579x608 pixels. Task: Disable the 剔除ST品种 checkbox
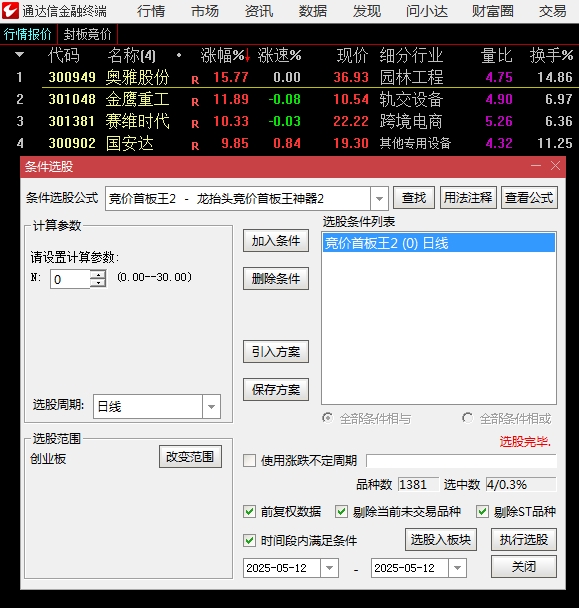[482, 511]
